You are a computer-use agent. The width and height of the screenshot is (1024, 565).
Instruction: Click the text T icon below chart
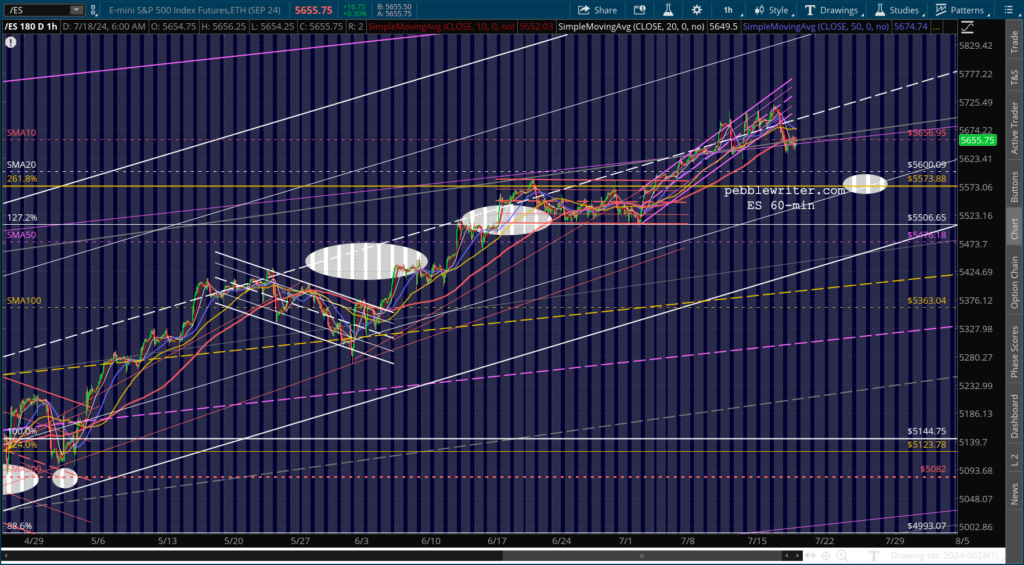click(x=874, y=556)
